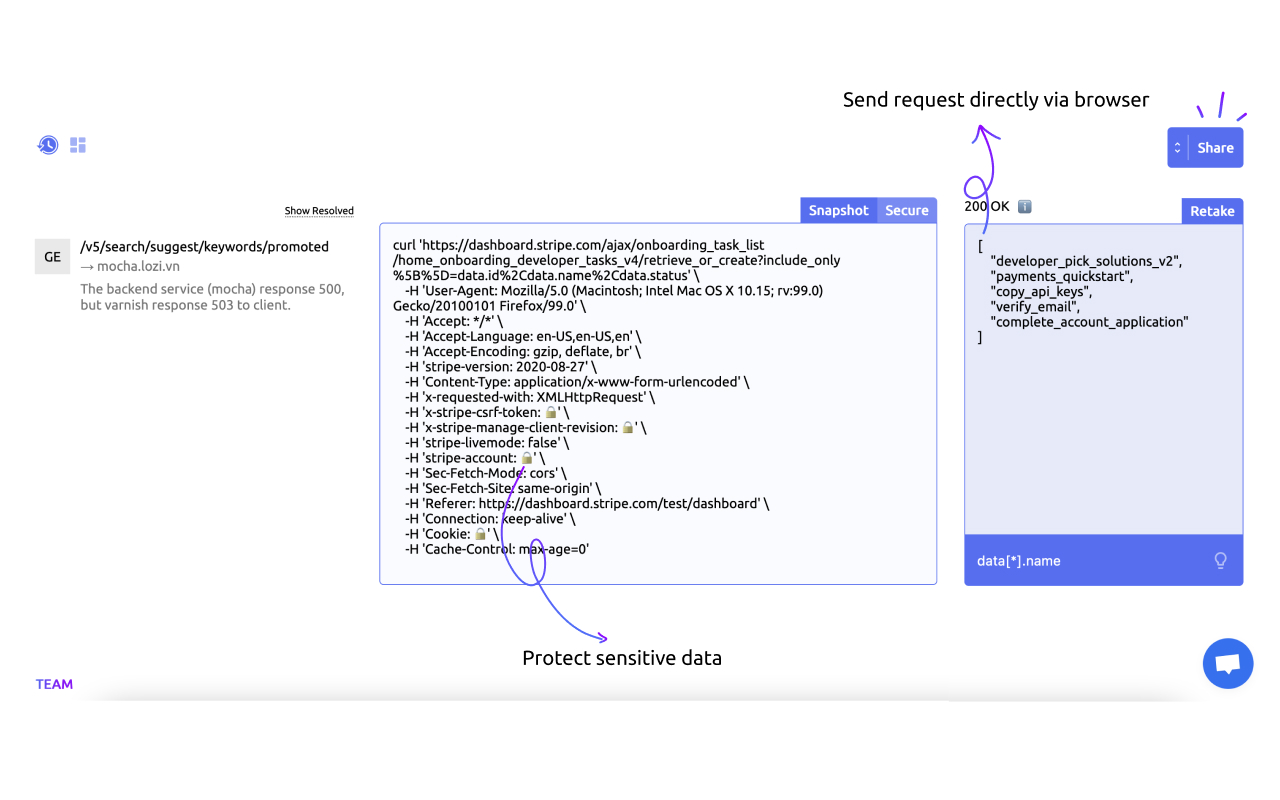Click the stripe-livemode false header line
1280x800 pixels.
[487, 442]
